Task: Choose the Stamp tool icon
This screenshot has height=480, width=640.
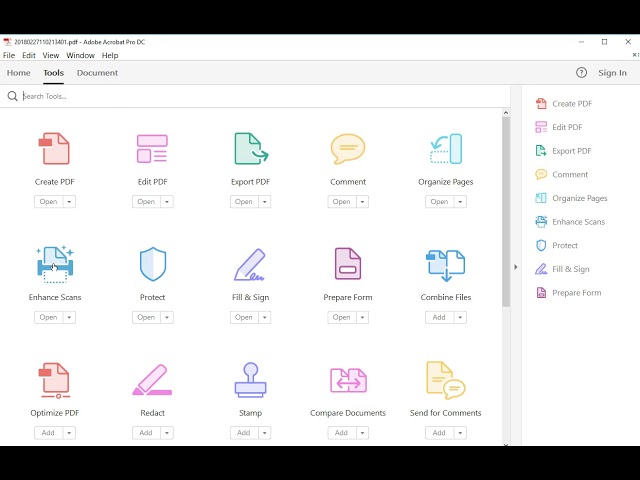Action: tap(250, 380)
